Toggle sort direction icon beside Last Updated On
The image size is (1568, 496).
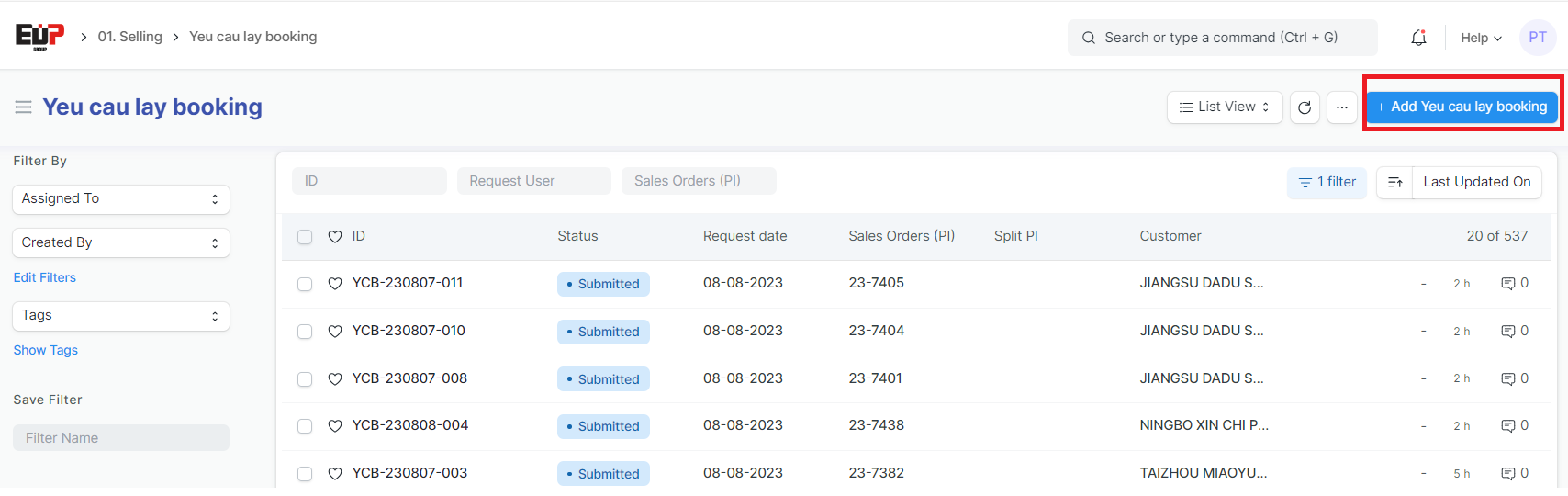pyautogui.click(x=1394, y=182)
